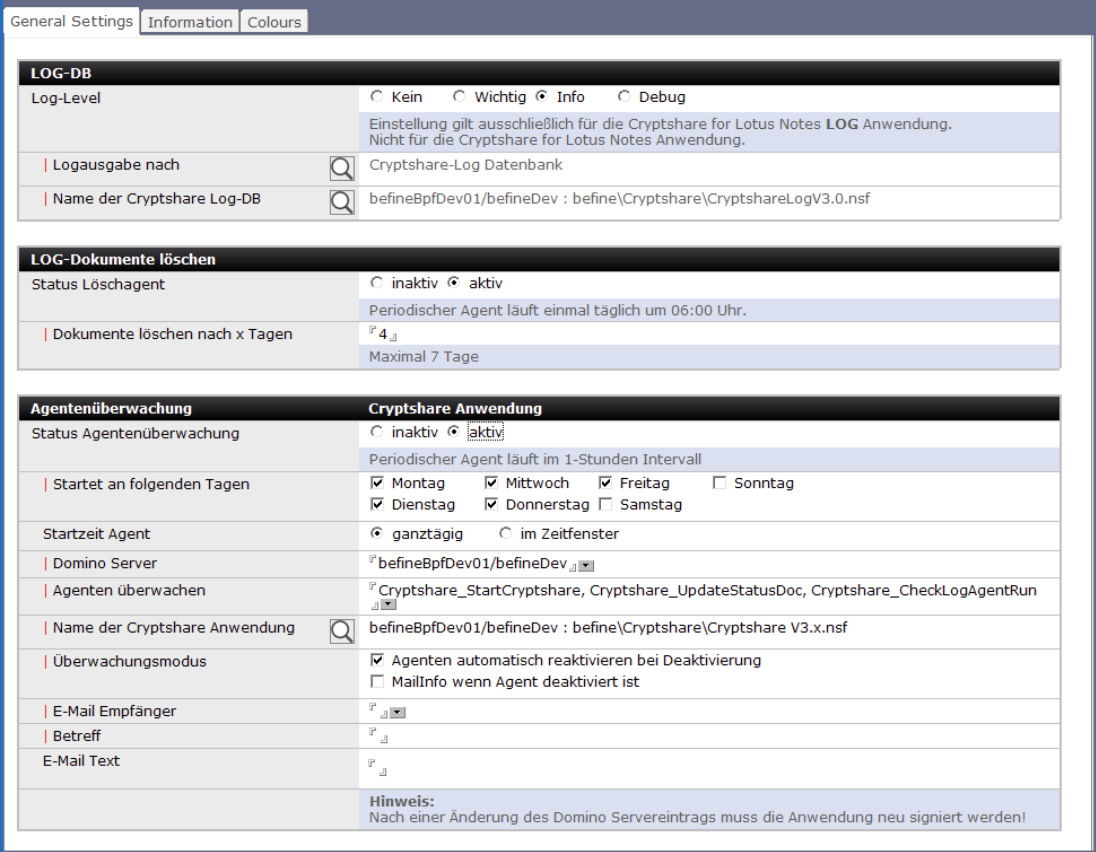Set Status Löschagent to aktiv
1096x852 pixels.
(454, 282)
